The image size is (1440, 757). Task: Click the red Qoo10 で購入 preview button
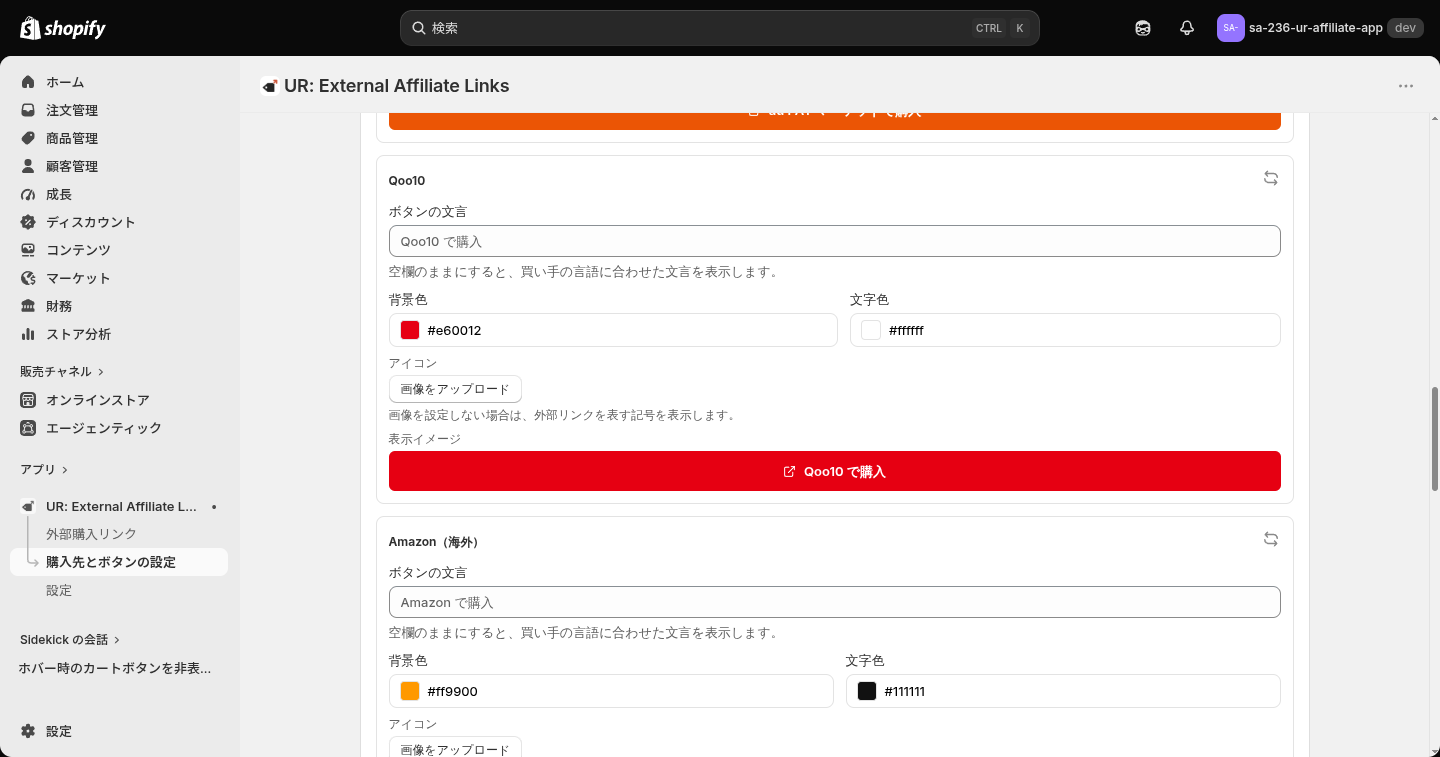pos(835,471)
